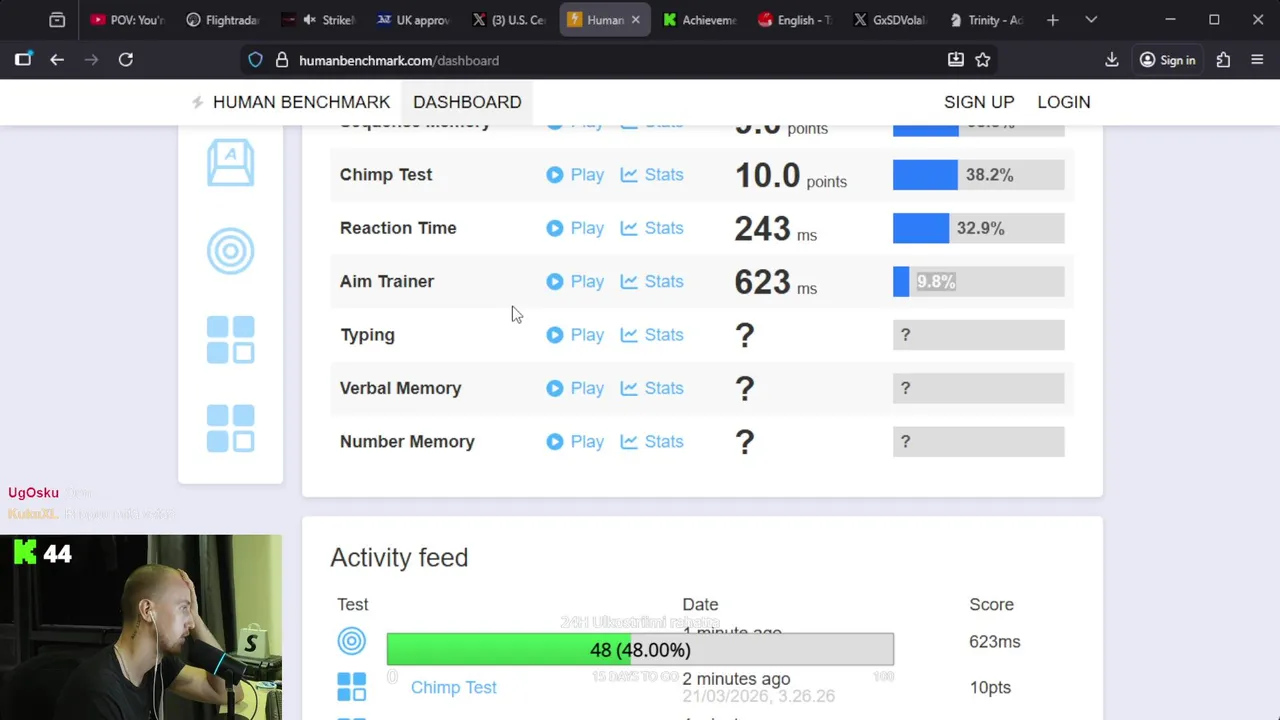Open the Firefox View icon at tab bar start
1280x720 pixels.
point(57,20)
